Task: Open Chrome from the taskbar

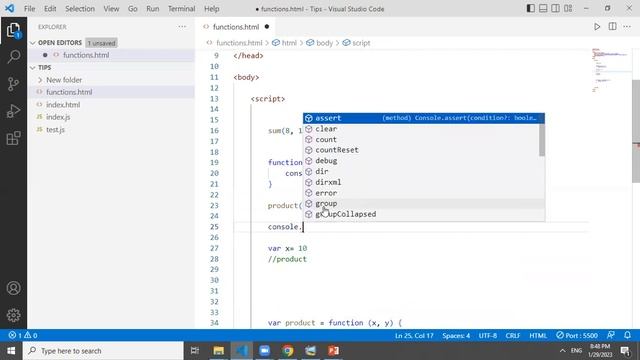Action: 287,351
